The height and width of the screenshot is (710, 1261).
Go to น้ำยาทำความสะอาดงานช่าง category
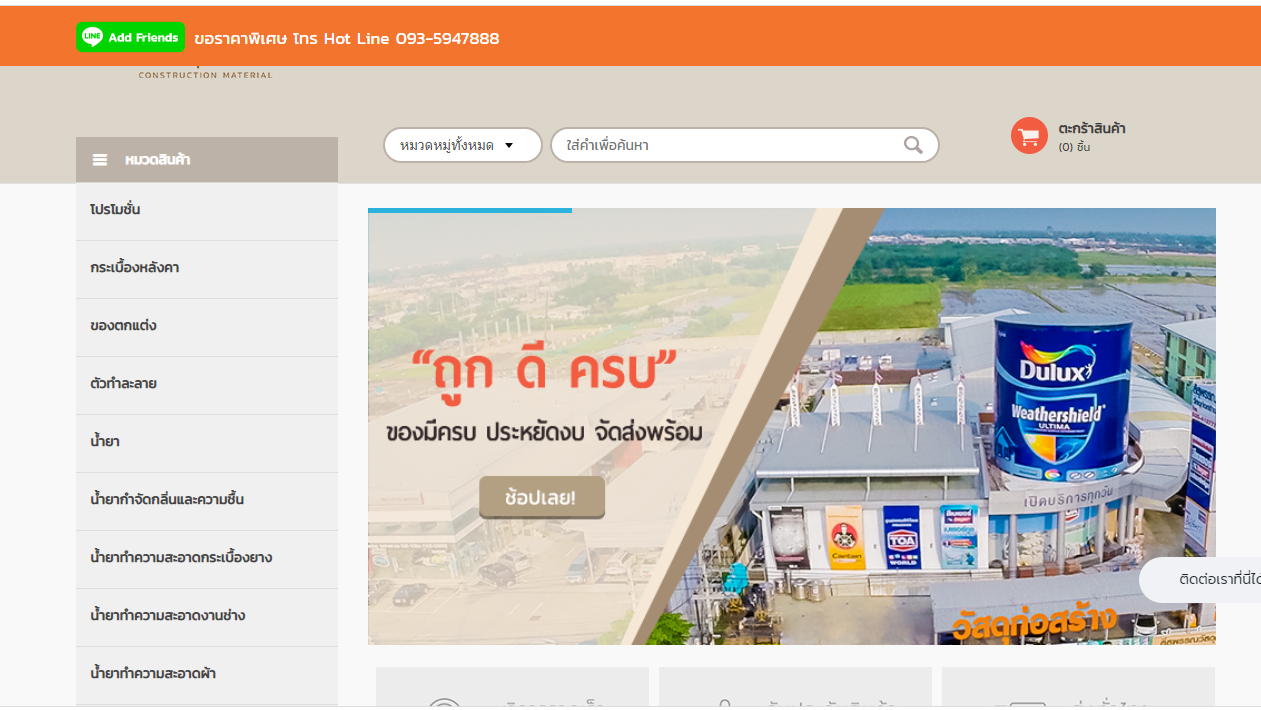coord(207,617)
